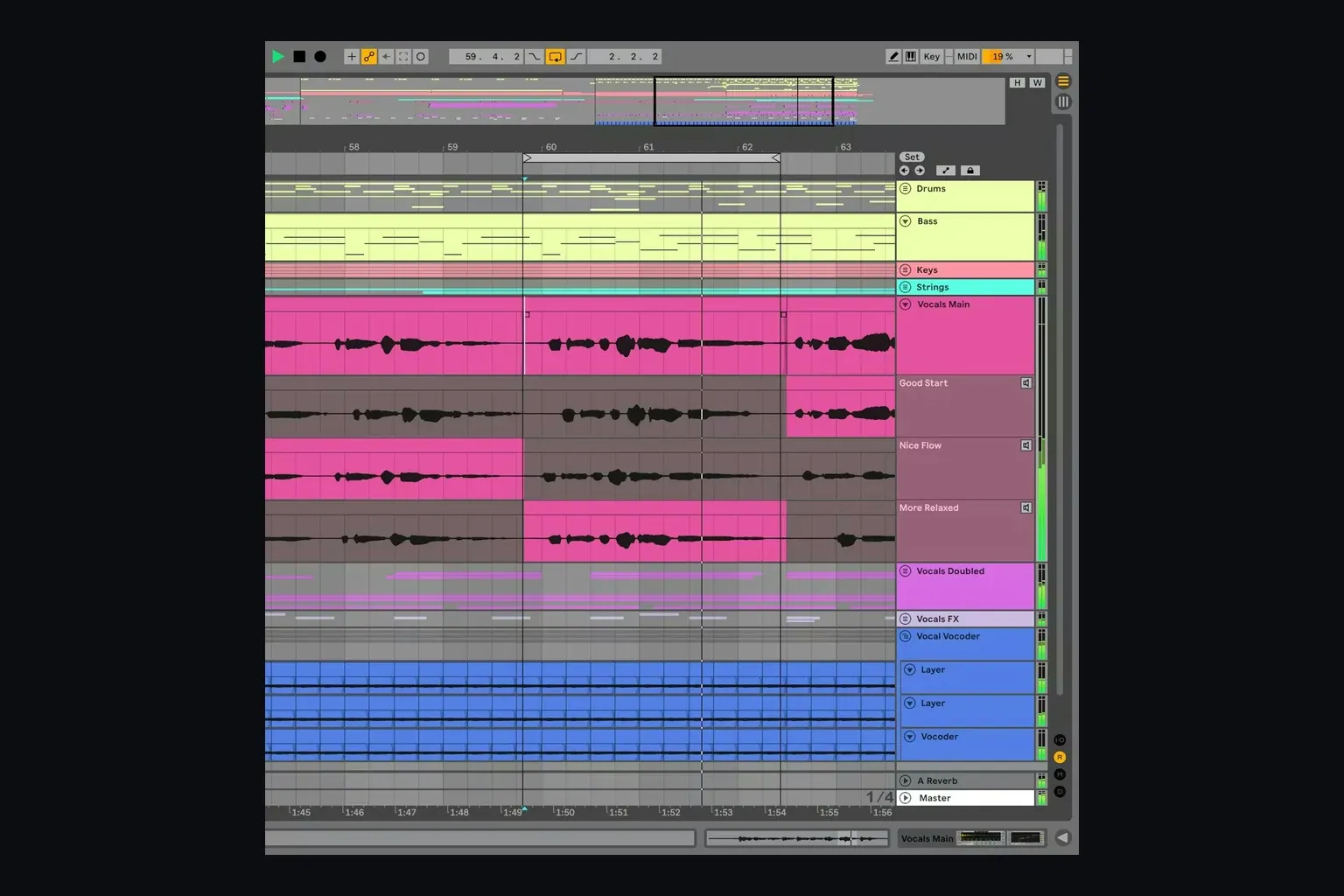Click the Drums track volume meter
Image resolution: width=1344 pixels, height=896 pixels.
(1041, 197)
